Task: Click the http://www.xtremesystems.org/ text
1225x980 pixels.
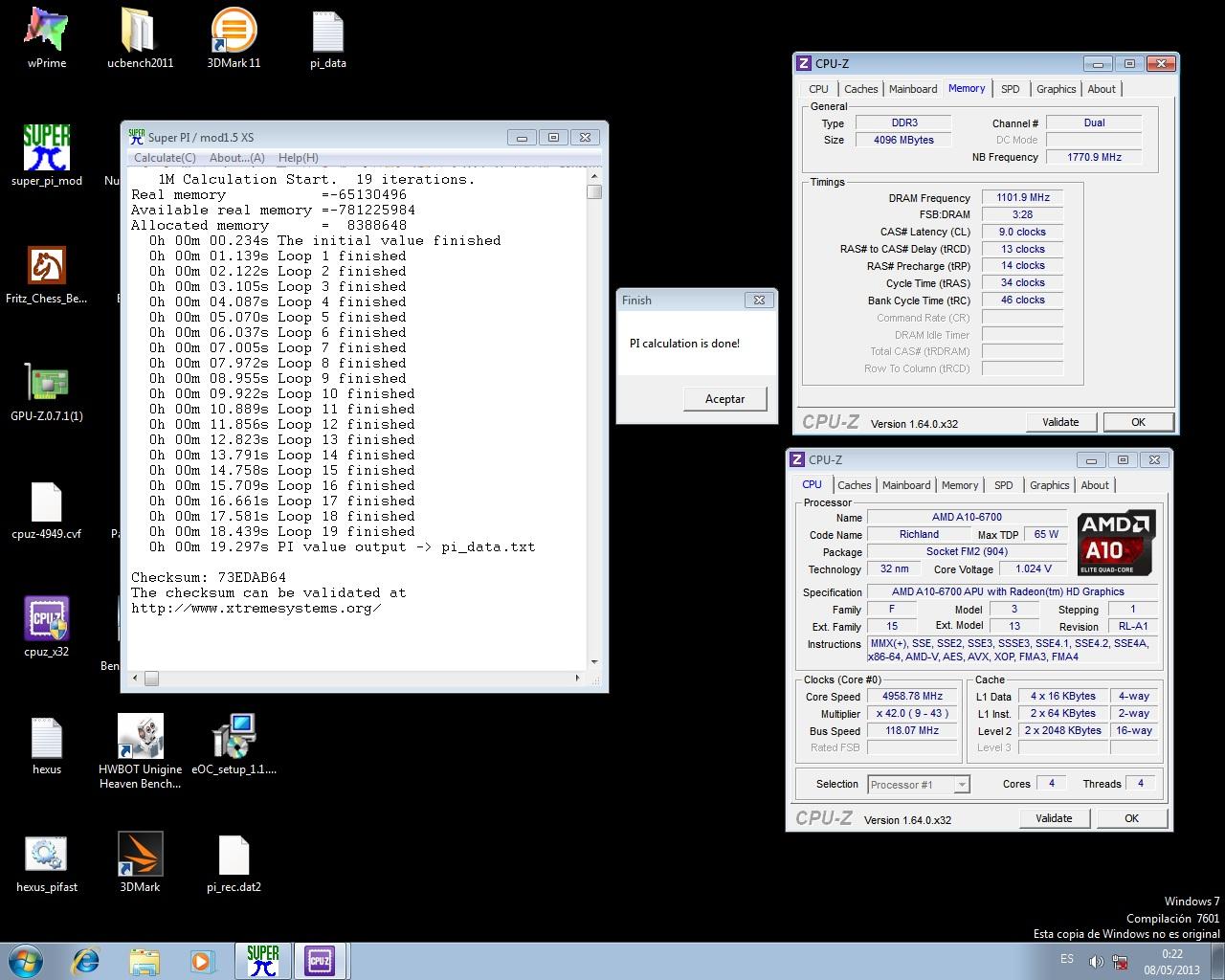Action: coord(256,608)
